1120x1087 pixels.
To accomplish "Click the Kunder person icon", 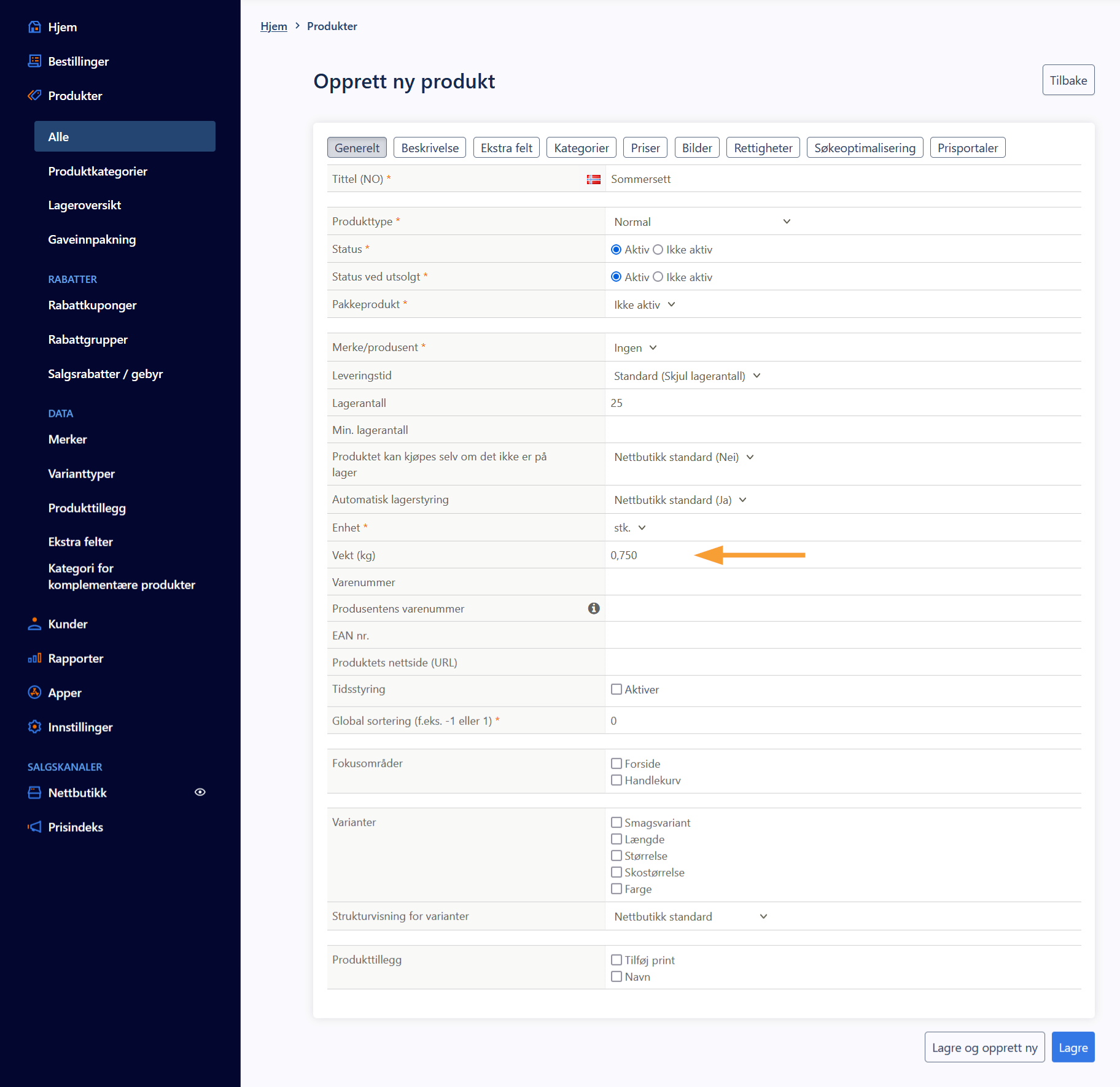I will tap(34, 624).
